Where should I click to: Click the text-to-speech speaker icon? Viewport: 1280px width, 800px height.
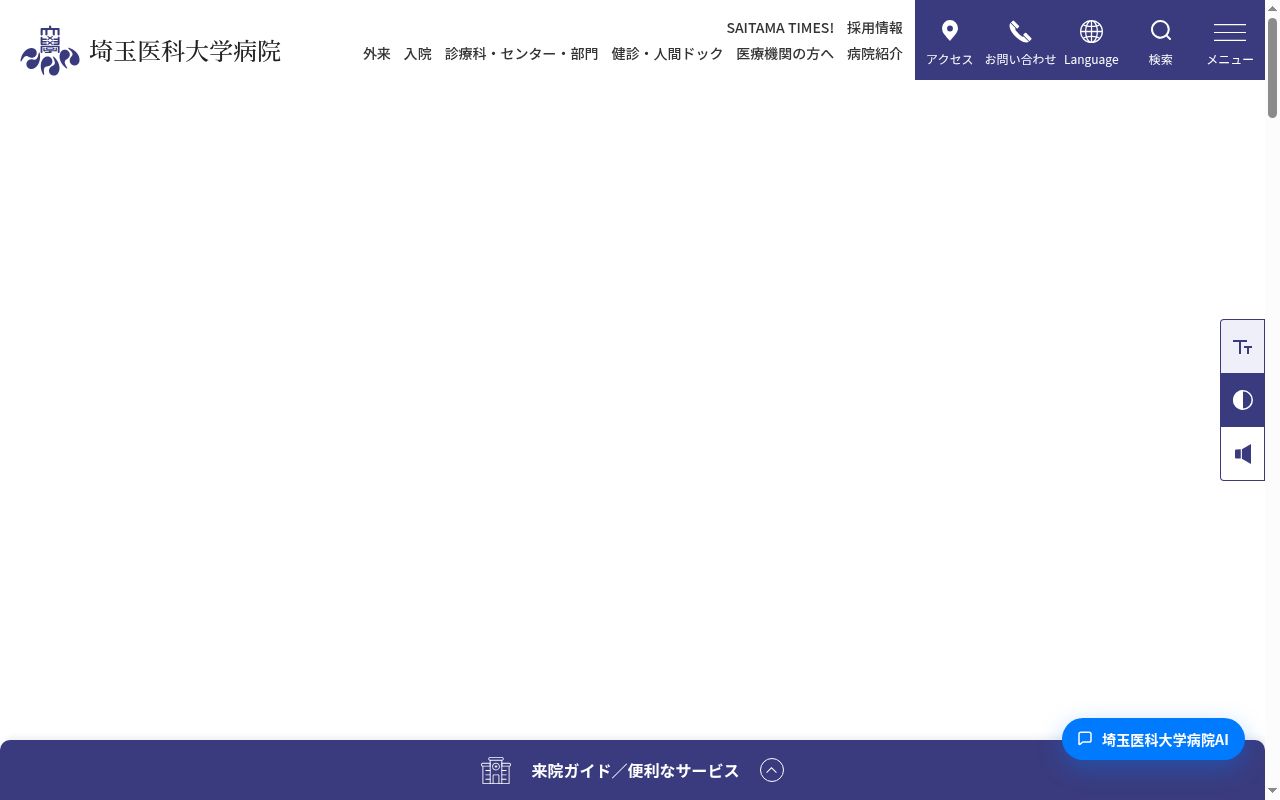pyautogui.click(x=1243, y=454)
